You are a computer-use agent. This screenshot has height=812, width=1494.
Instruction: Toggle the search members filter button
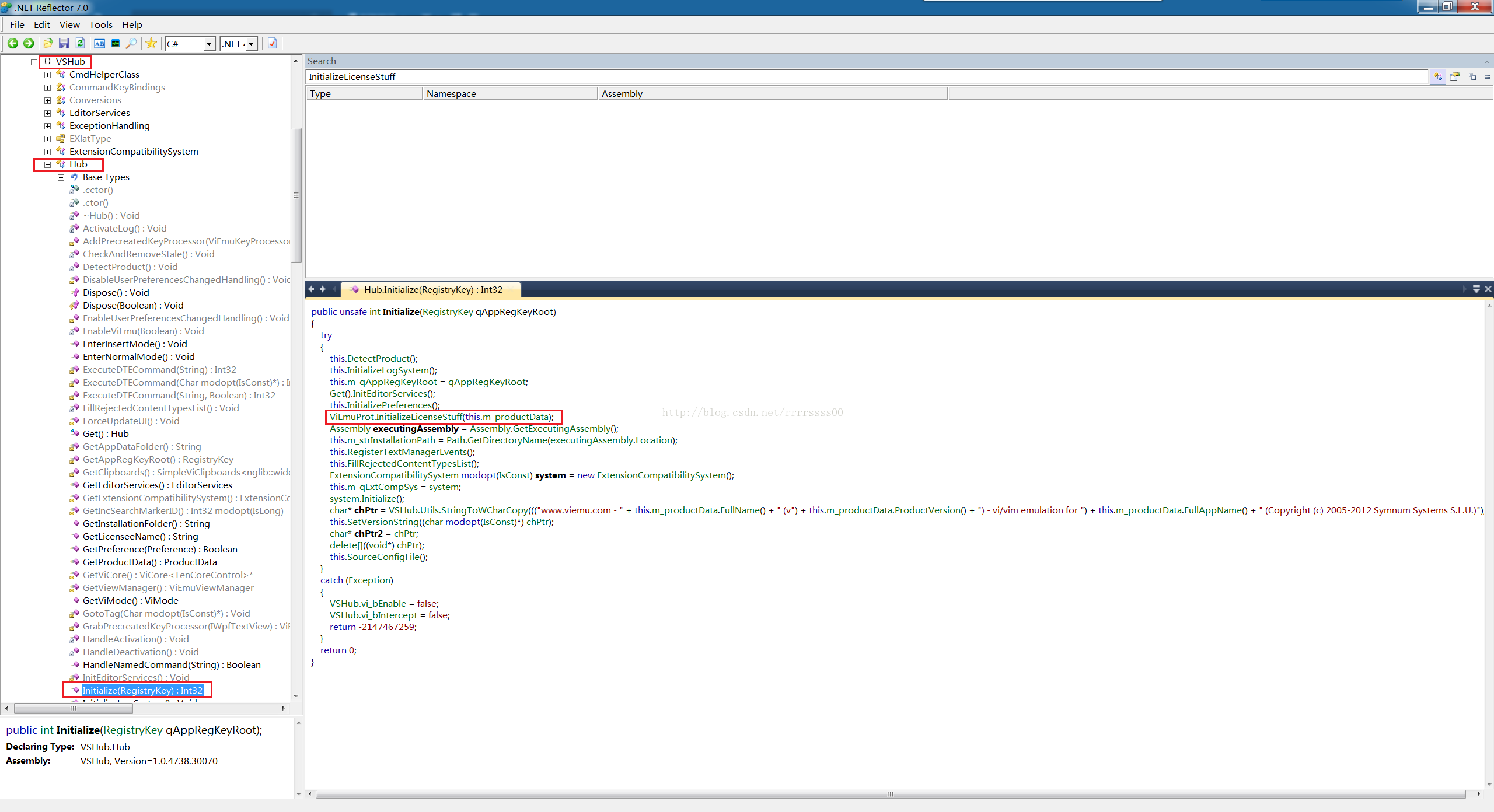point(1454,76)
